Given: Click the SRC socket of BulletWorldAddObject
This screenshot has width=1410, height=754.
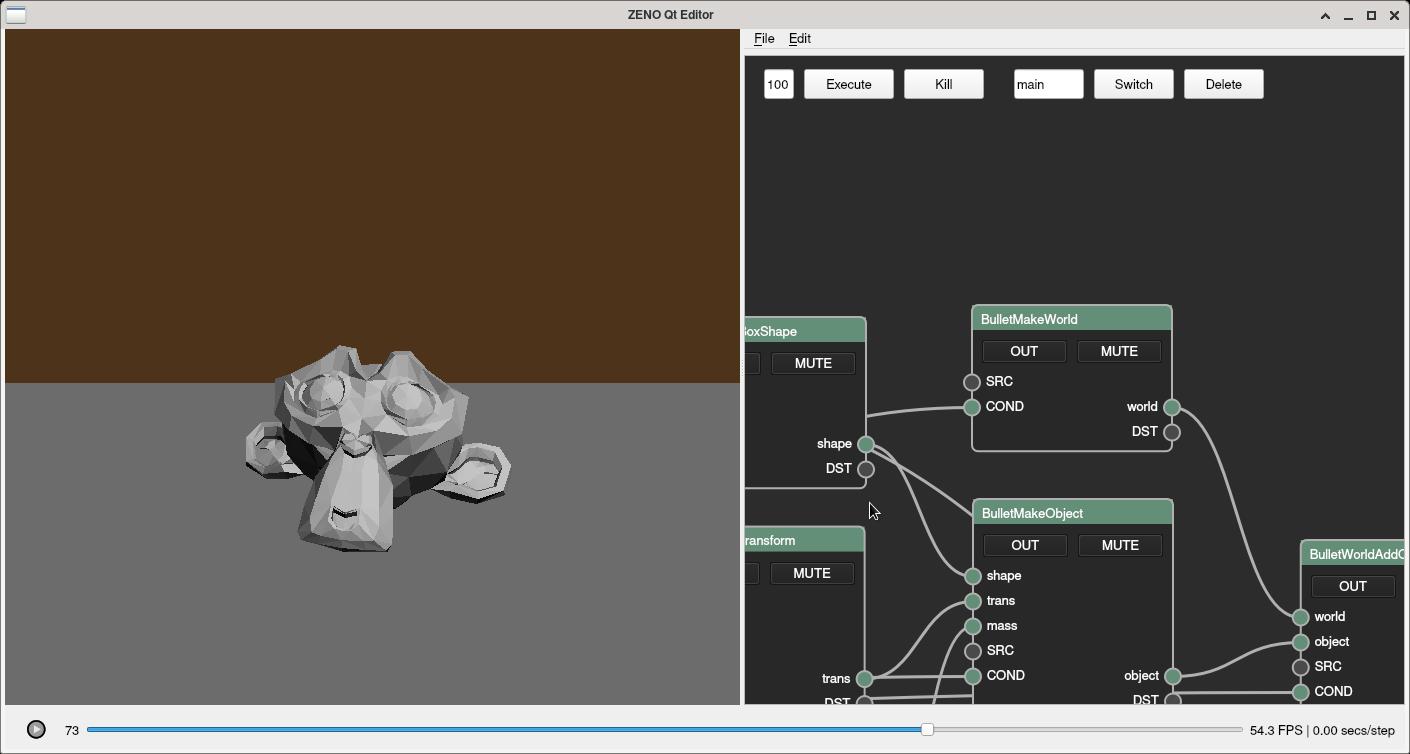Looking at the screenshot, I should 1301,667.
